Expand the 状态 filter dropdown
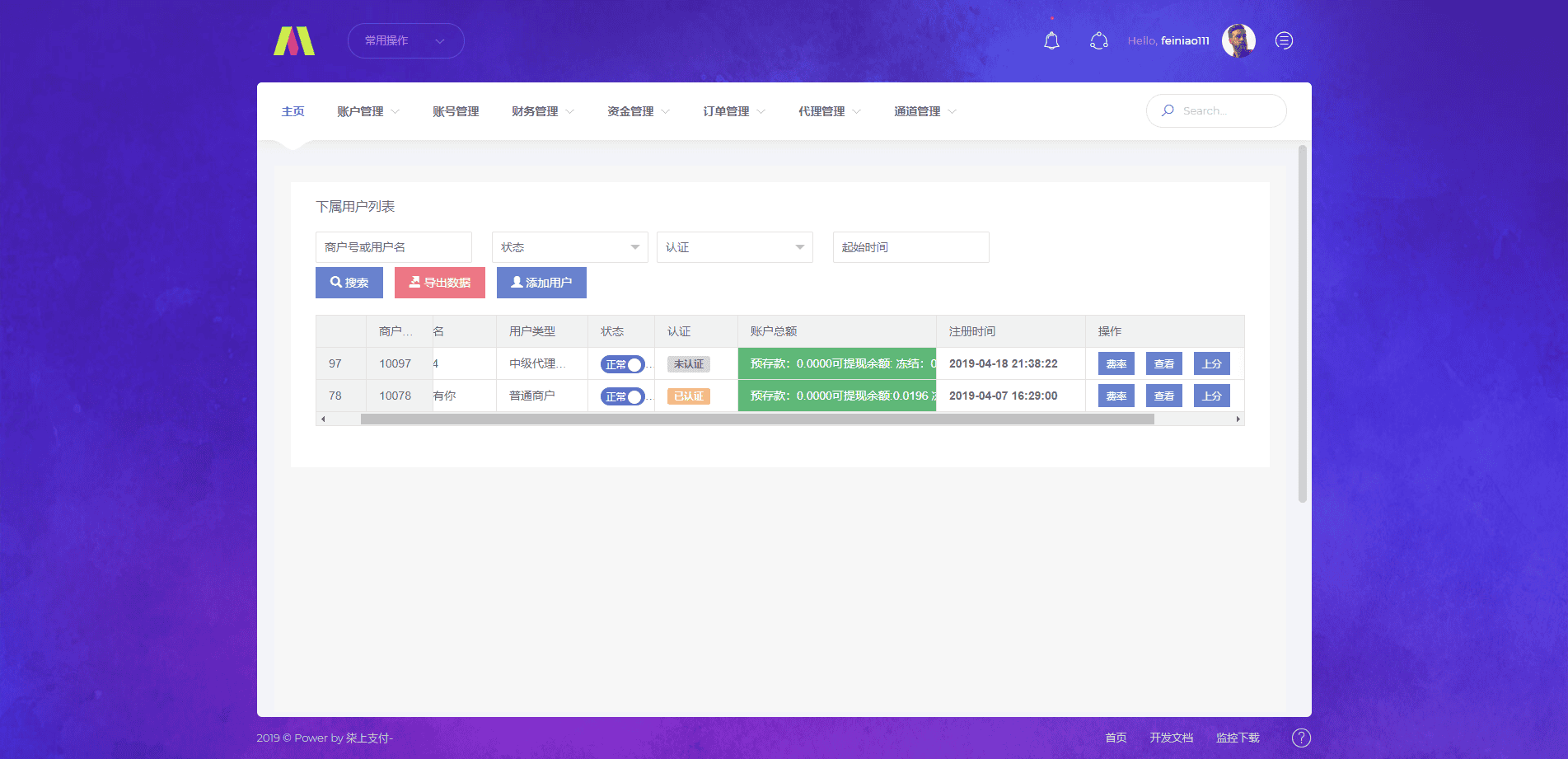This screenshot has width=1568, height=759. [569, 247]
